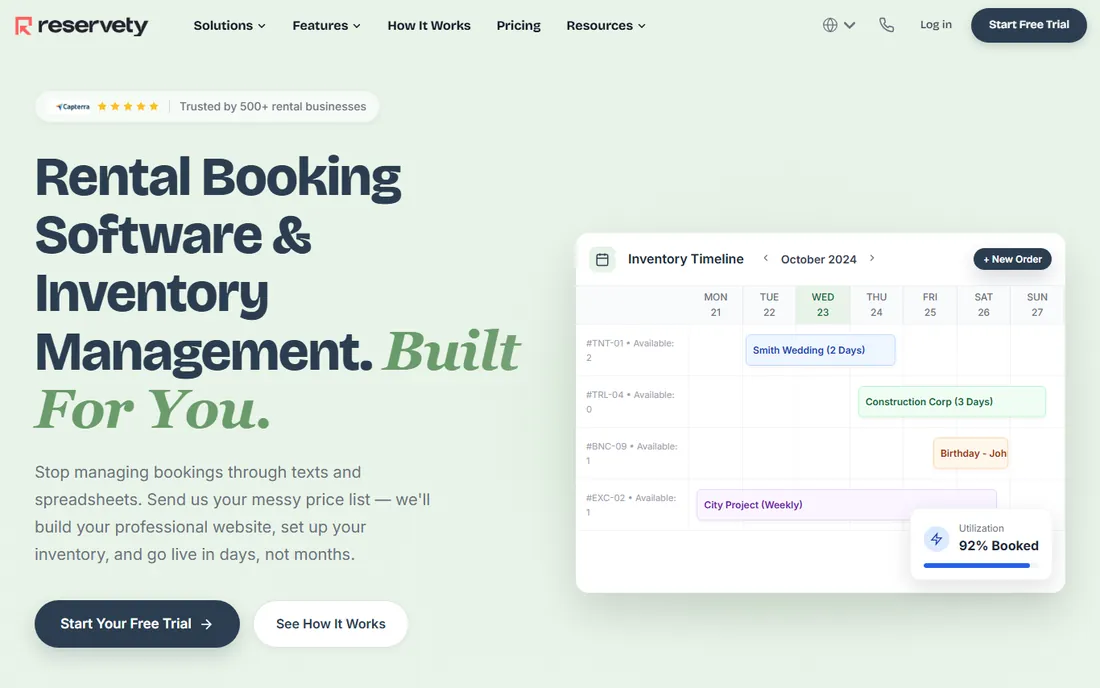Image resolution: width=1100 pixels, height=688 pixels.
Task: Click the calendar icon beside Inventory Timeline
Action: (602, 259)
